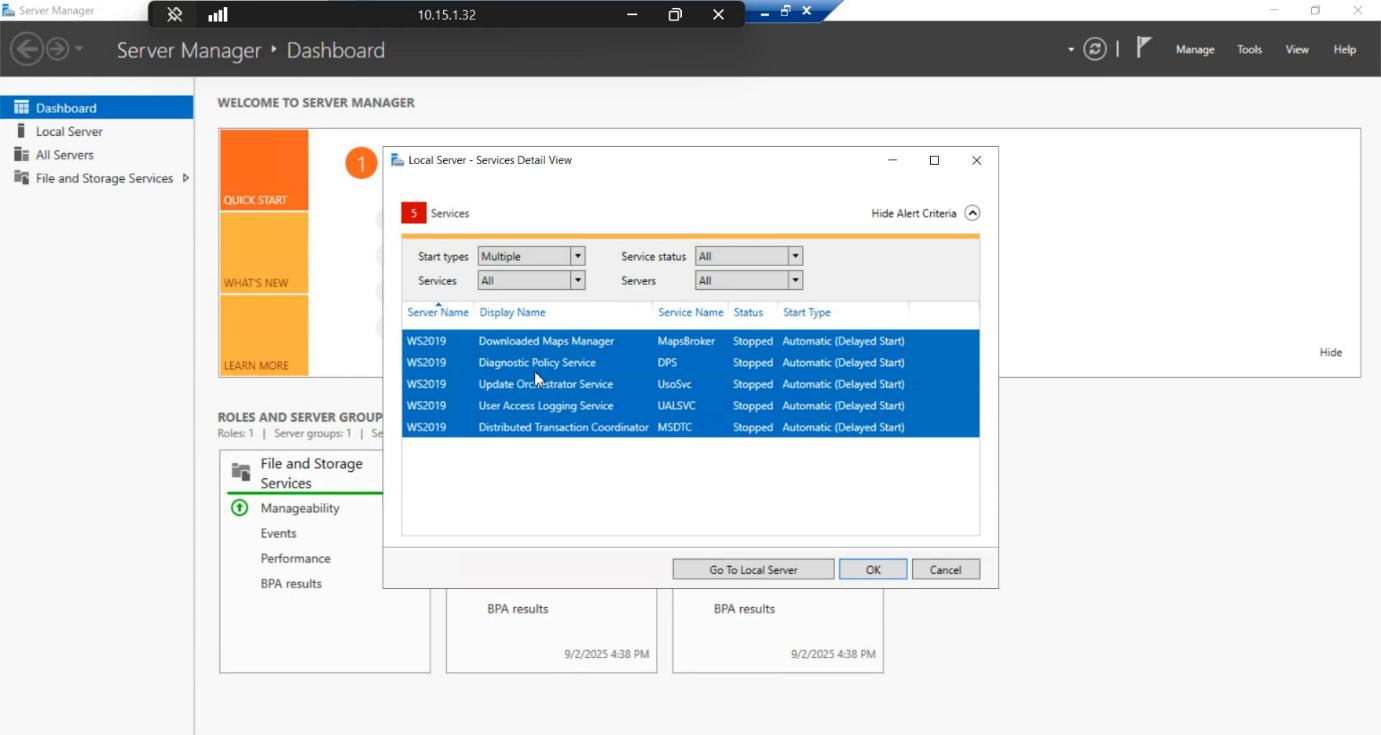Click the forward navigation arrow in Server Manager
This screenshot has height=735, width=1381.
[x=57, y=48]
